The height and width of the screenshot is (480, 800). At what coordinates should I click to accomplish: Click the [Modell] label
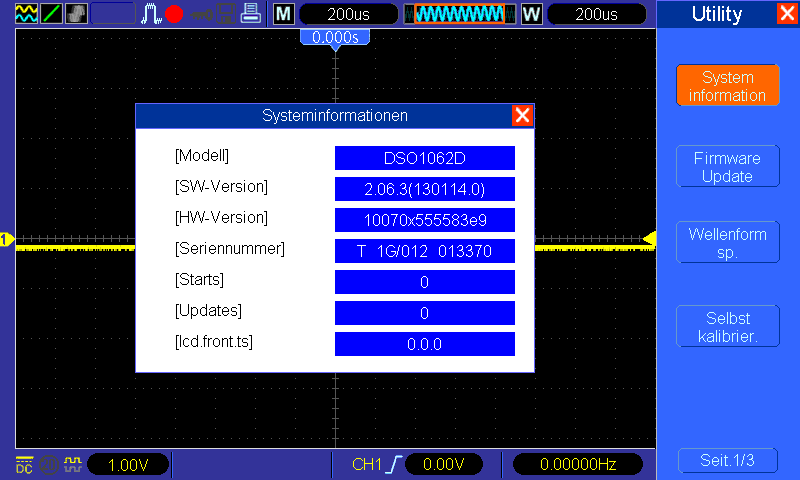click(202, 156)
